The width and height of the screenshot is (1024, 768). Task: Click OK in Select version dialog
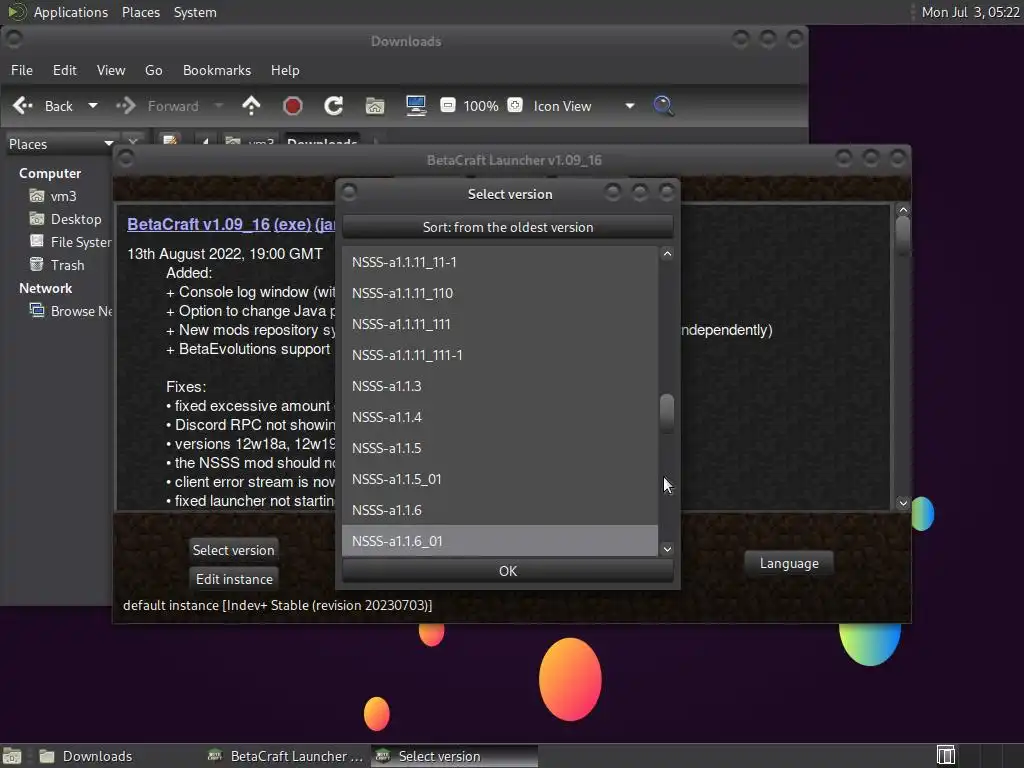(507, 571)
